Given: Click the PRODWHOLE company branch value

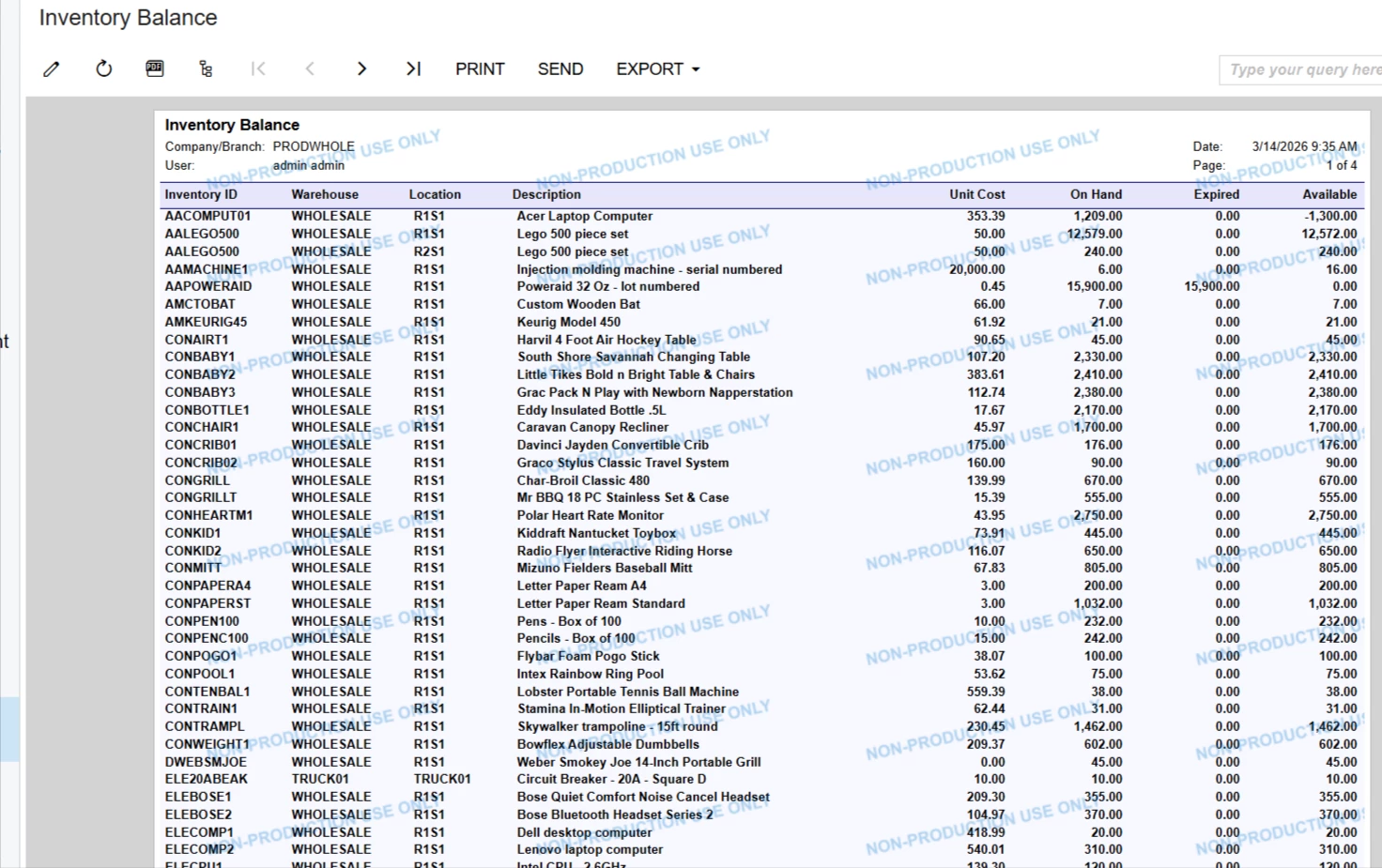Looking at the screenshot, I should [314, 146].
